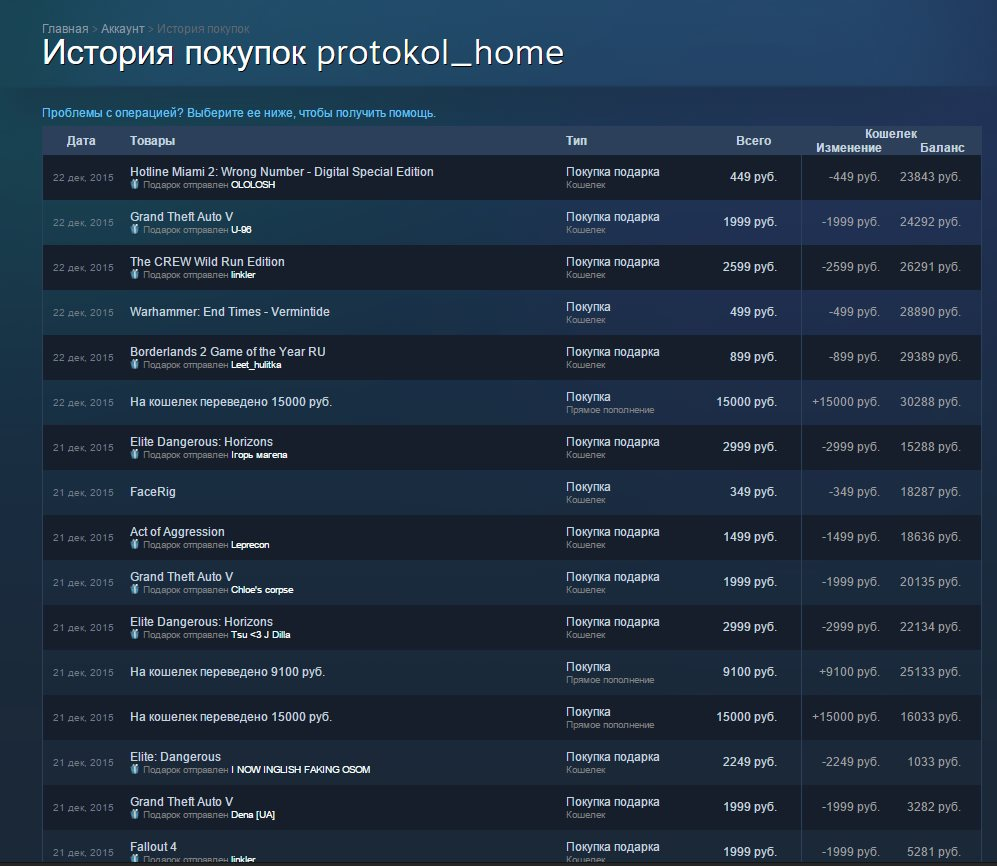Click recipient name Leet_hulitka
Screen dimensions: 997x866
pos(256,364)
